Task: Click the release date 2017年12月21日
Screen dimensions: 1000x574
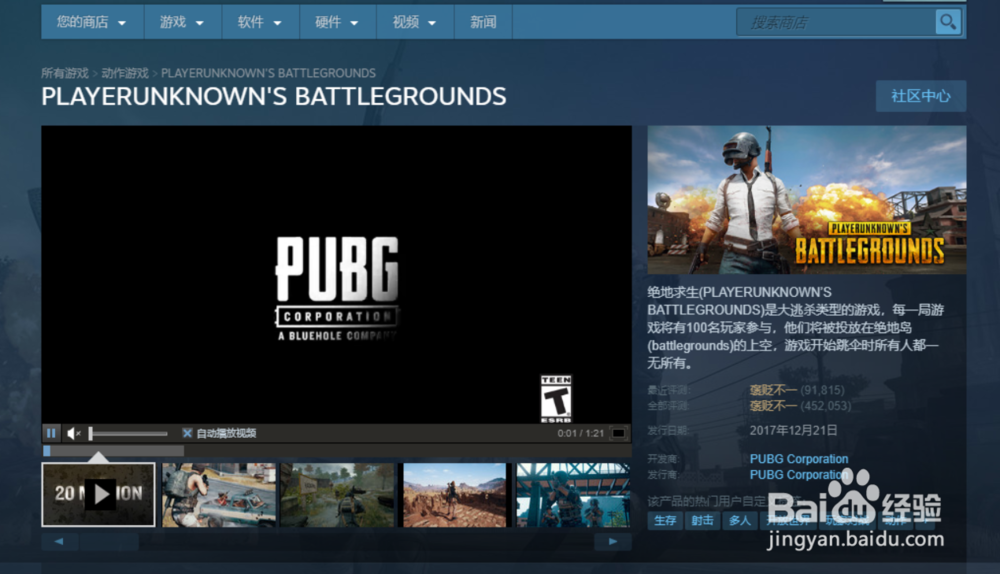Action: pos(793,430)
